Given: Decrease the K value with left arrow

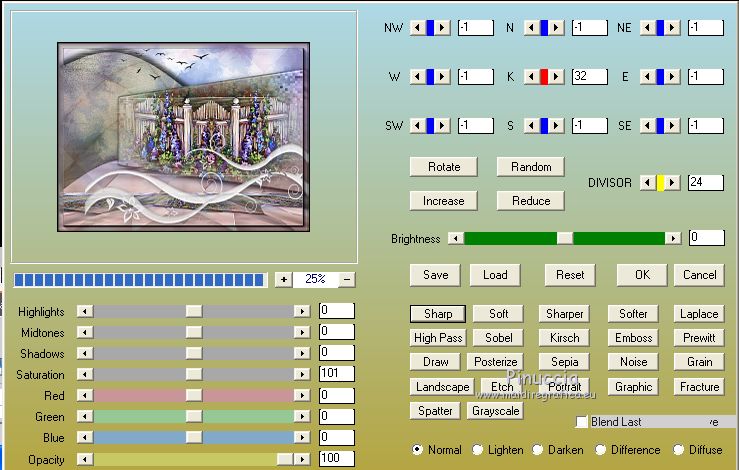Looking at the screenshot, I should [x=531, y=77].
